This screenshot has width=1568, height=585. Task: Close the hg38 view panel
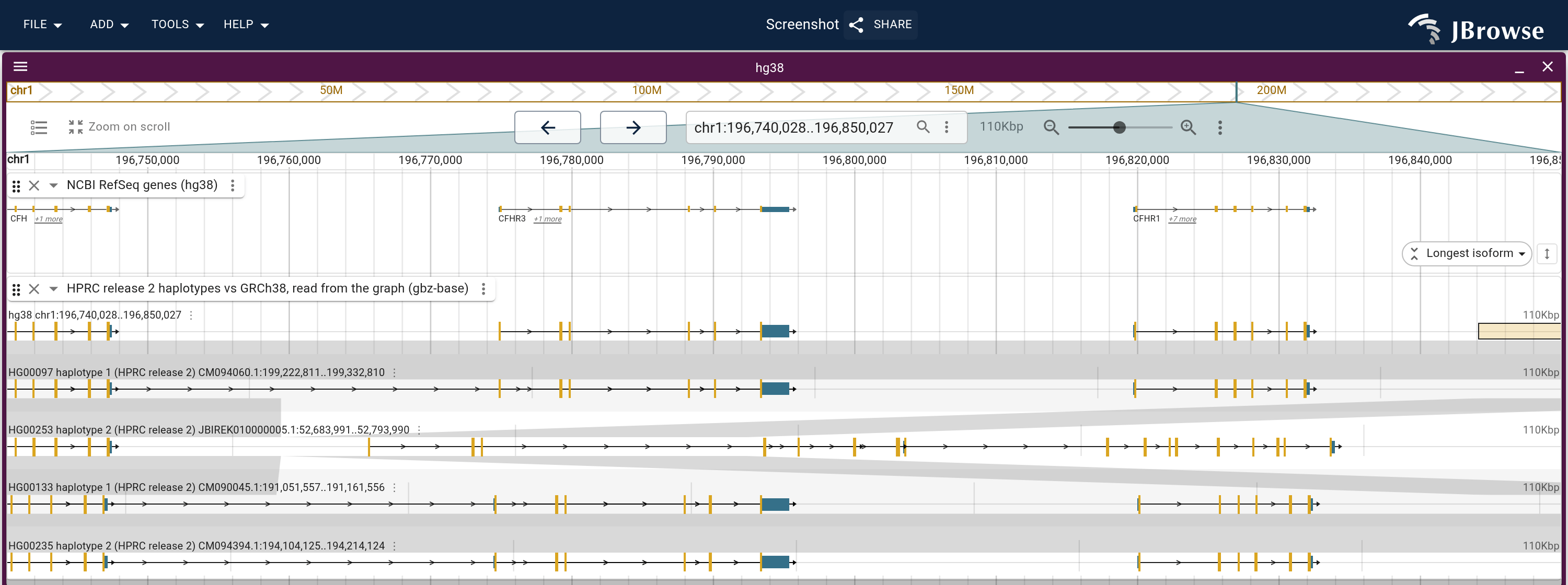click(1547, 66)
